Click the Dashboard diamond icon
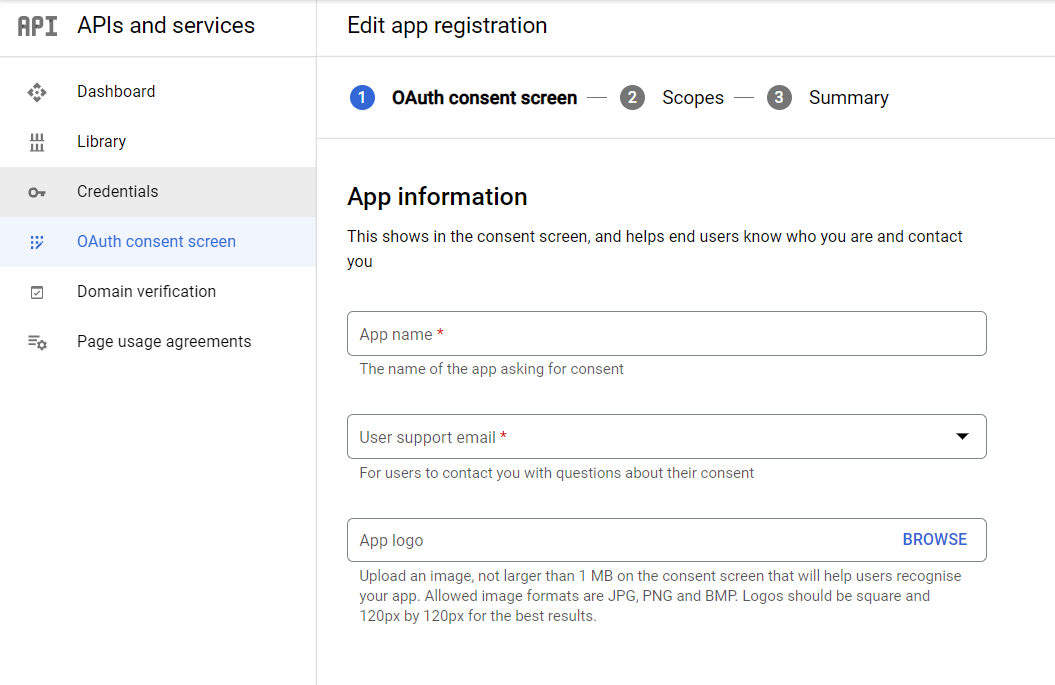1055x685 pixels. click(x=37, y=92)
